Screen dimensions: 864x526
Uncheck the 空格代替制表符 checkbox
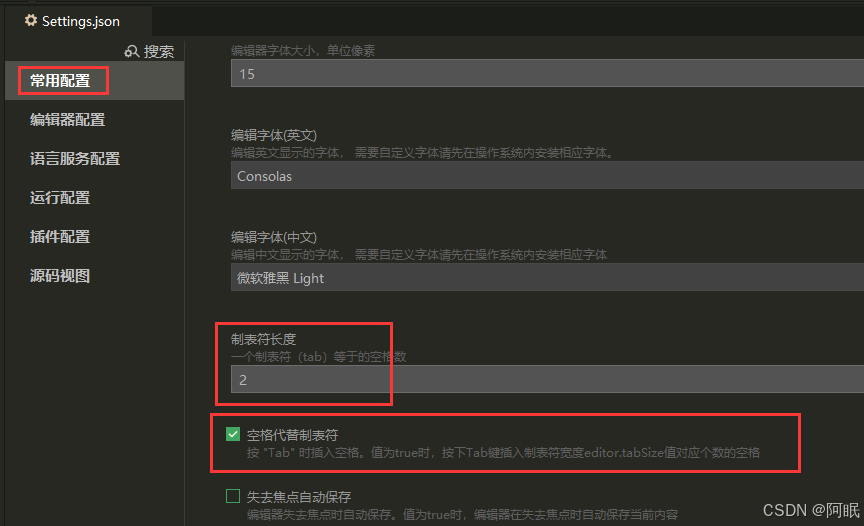233,434
